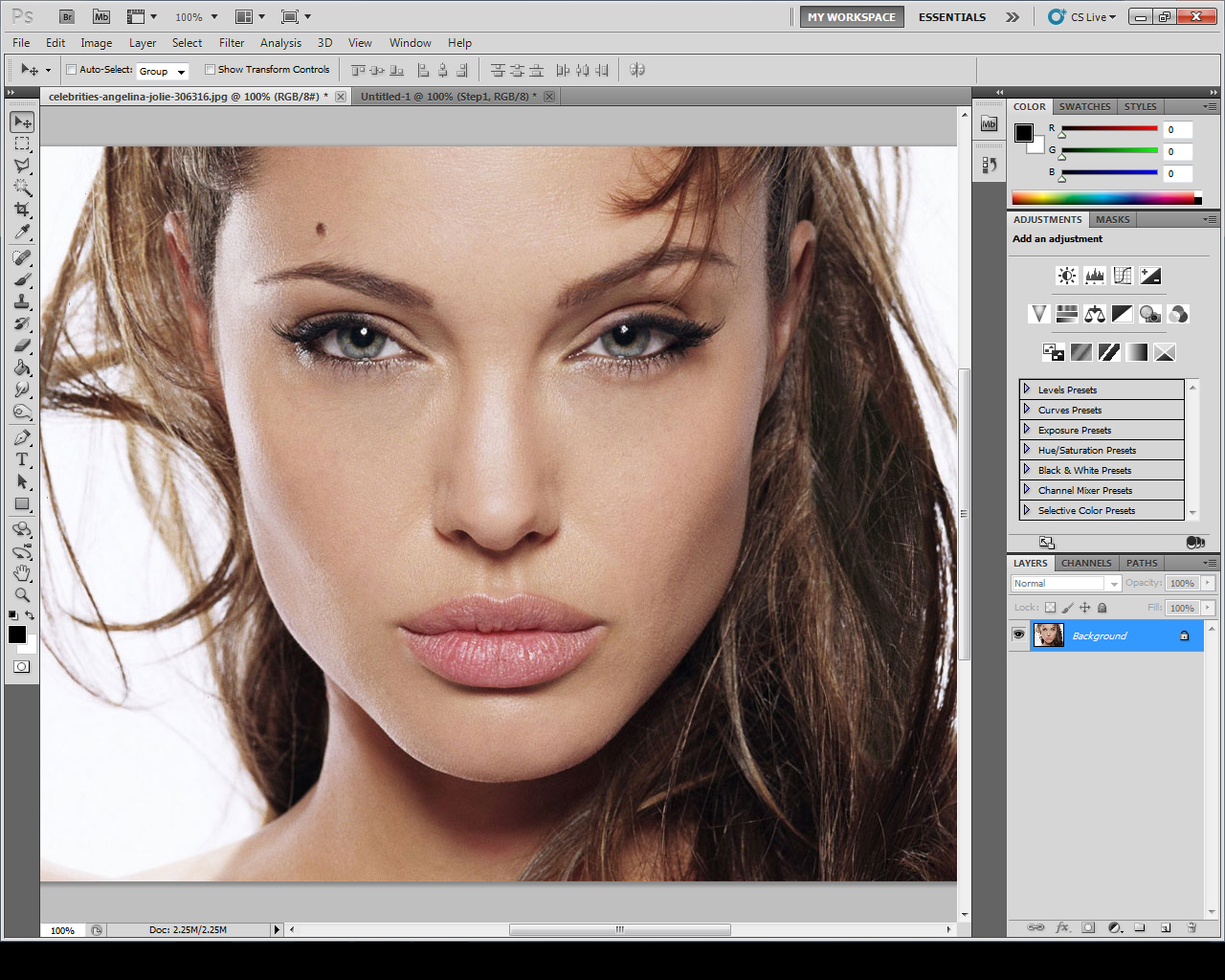Launch Adobe Bridge from top bar
1225x980 pixels.
point(66,16)
